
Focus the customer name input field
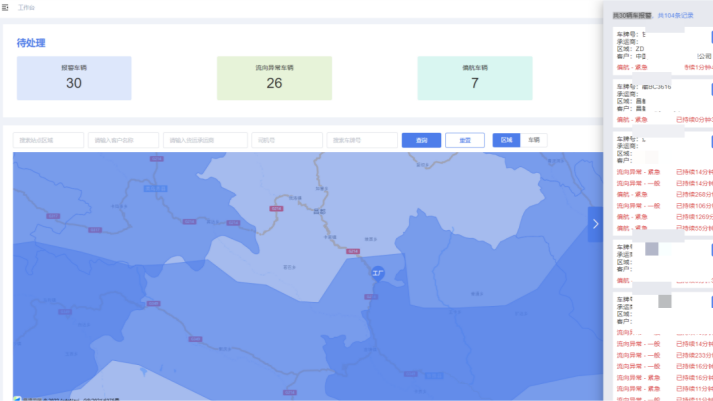pos(123,141)
